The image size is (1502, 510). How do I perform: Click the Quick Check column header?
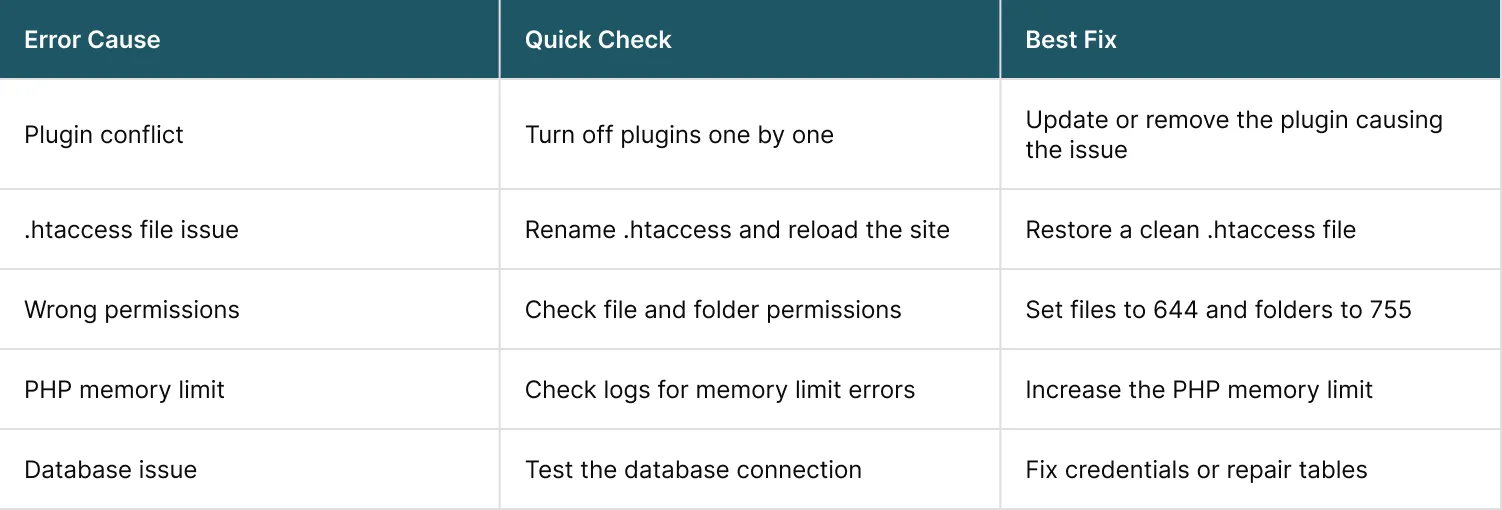tap(598, 40)
